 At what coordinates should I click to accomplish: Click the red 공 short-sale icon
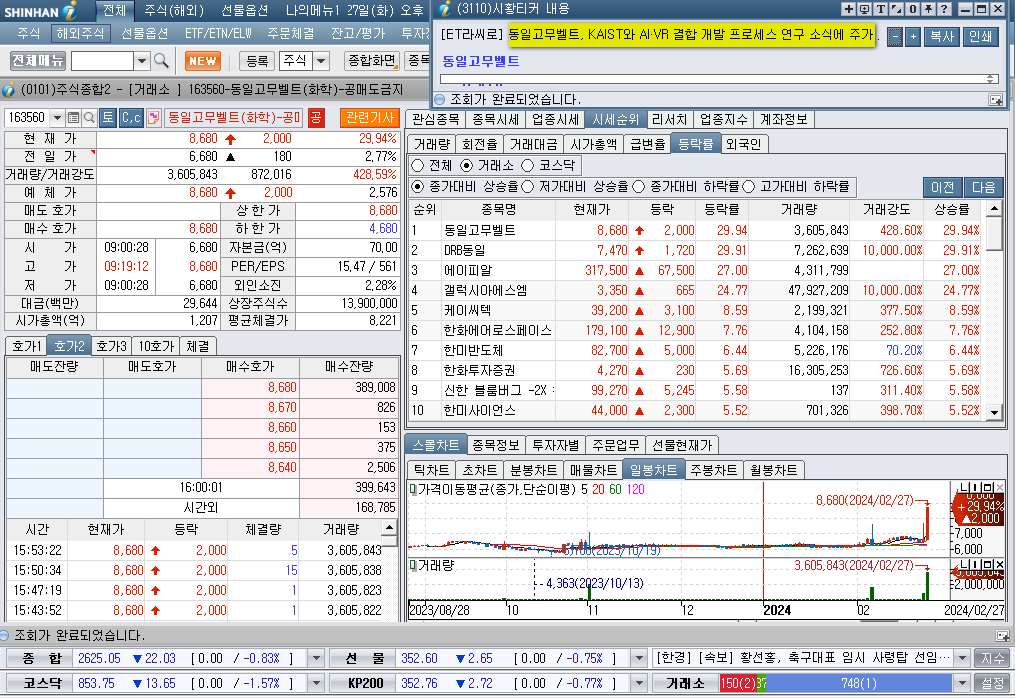[x=315, y=118]
